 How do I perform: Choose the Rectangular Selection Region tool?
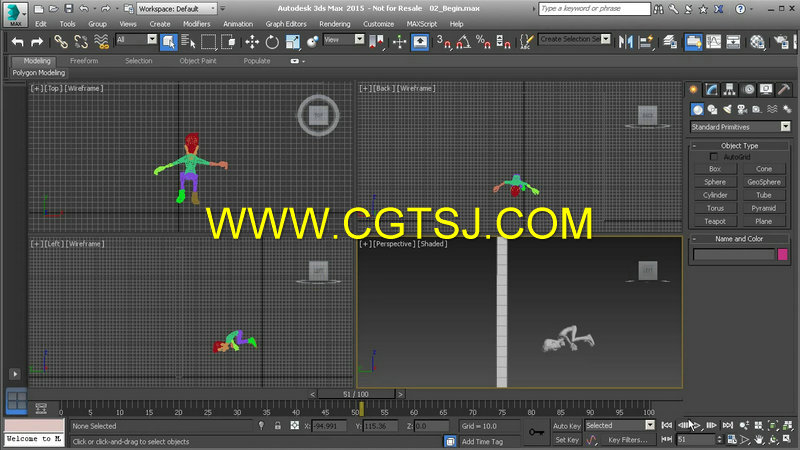209,42
